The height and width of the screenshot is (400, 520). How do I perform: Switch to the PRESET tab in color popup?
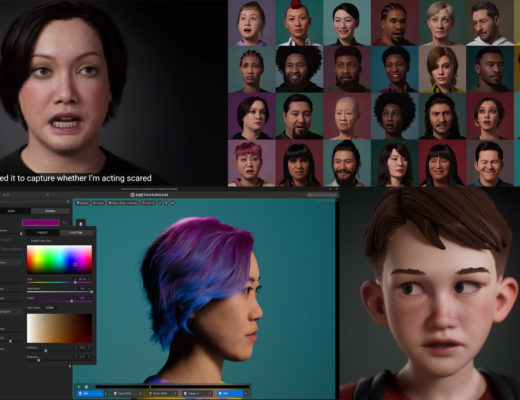pos(42,233)
